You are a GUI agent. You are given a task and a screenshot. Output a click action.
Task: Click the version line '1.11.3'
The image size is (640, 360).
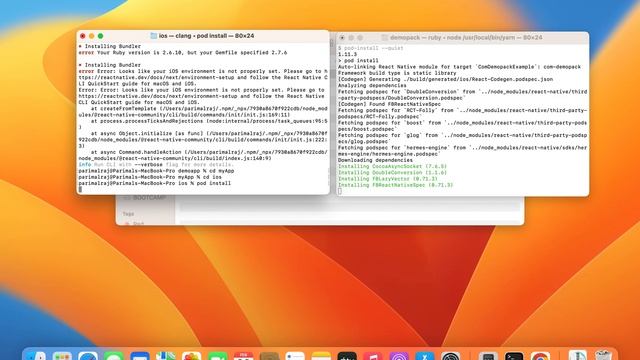click(x=347, y=54)
